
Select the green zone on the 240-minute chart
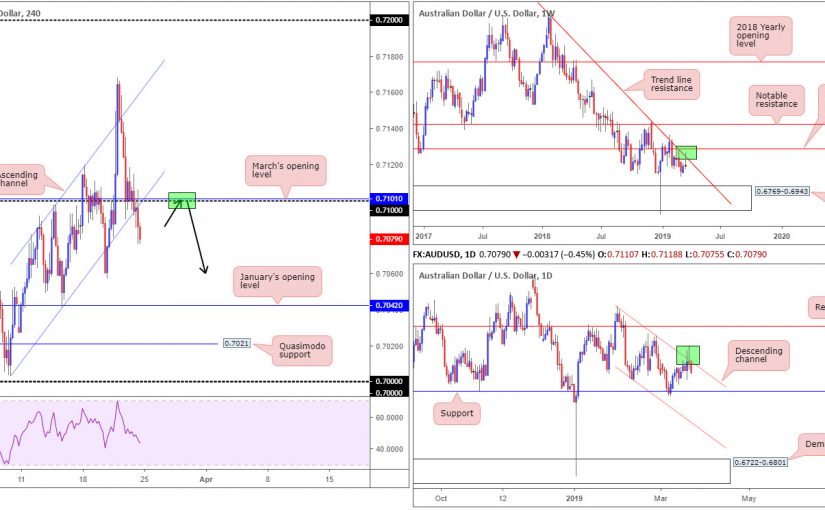[182, 199]
